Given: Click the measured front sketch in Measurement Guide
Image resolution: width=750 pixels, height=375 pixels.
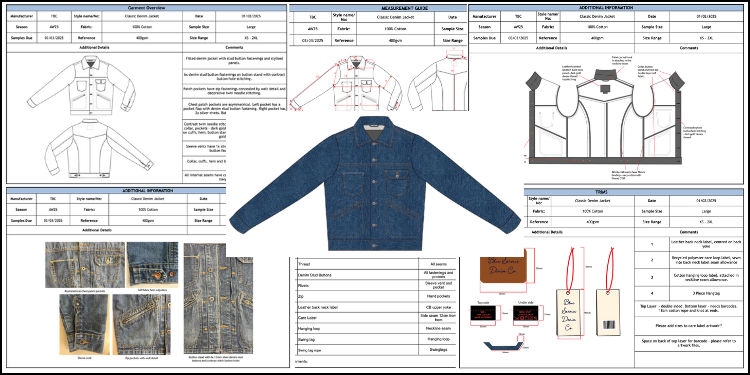Looking at the screenshot, I should pyautogui.click(x=347, y=83).
